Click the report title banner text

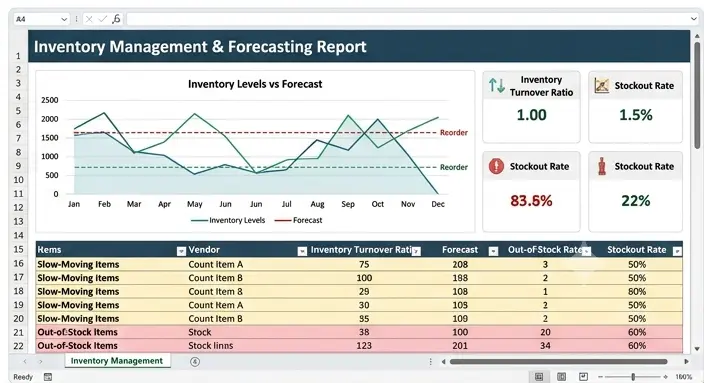(200, 47)
